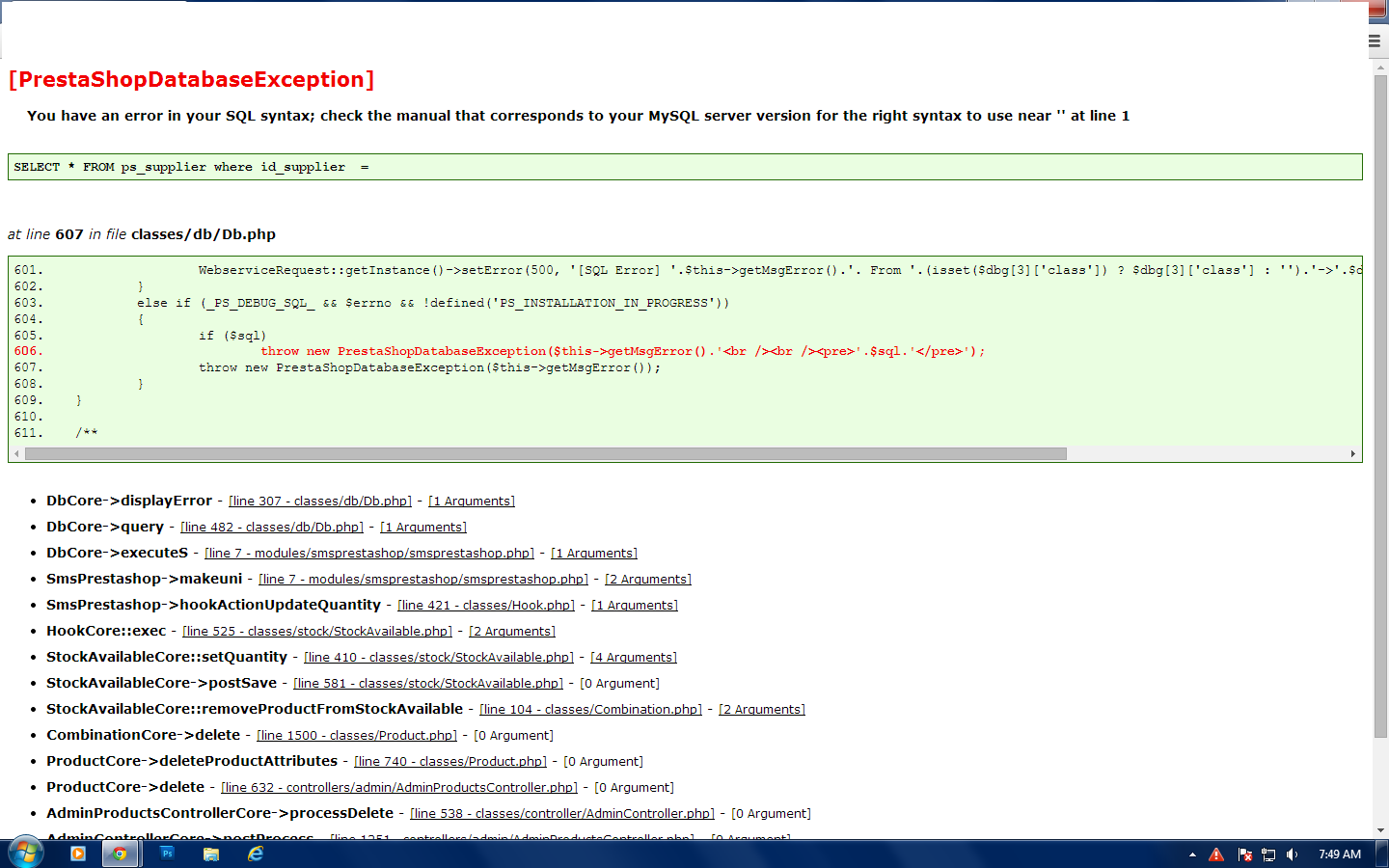
Task: Open the network tray icon
Action: coord(1268,854)
